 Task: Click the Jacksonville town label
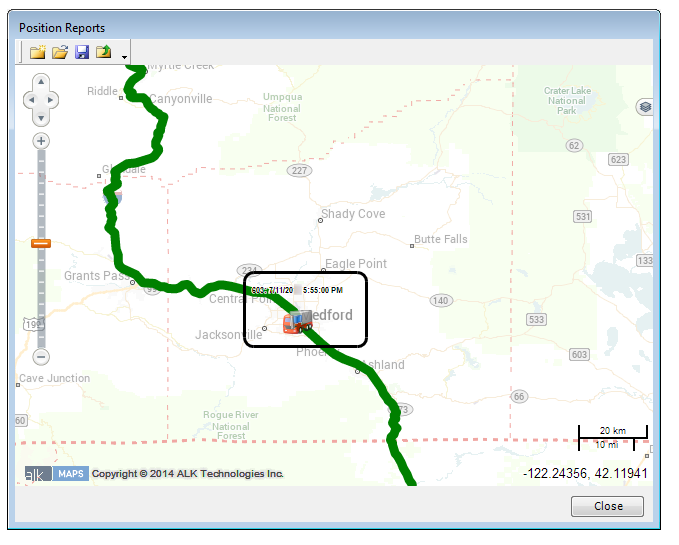[x=229, y=335]
